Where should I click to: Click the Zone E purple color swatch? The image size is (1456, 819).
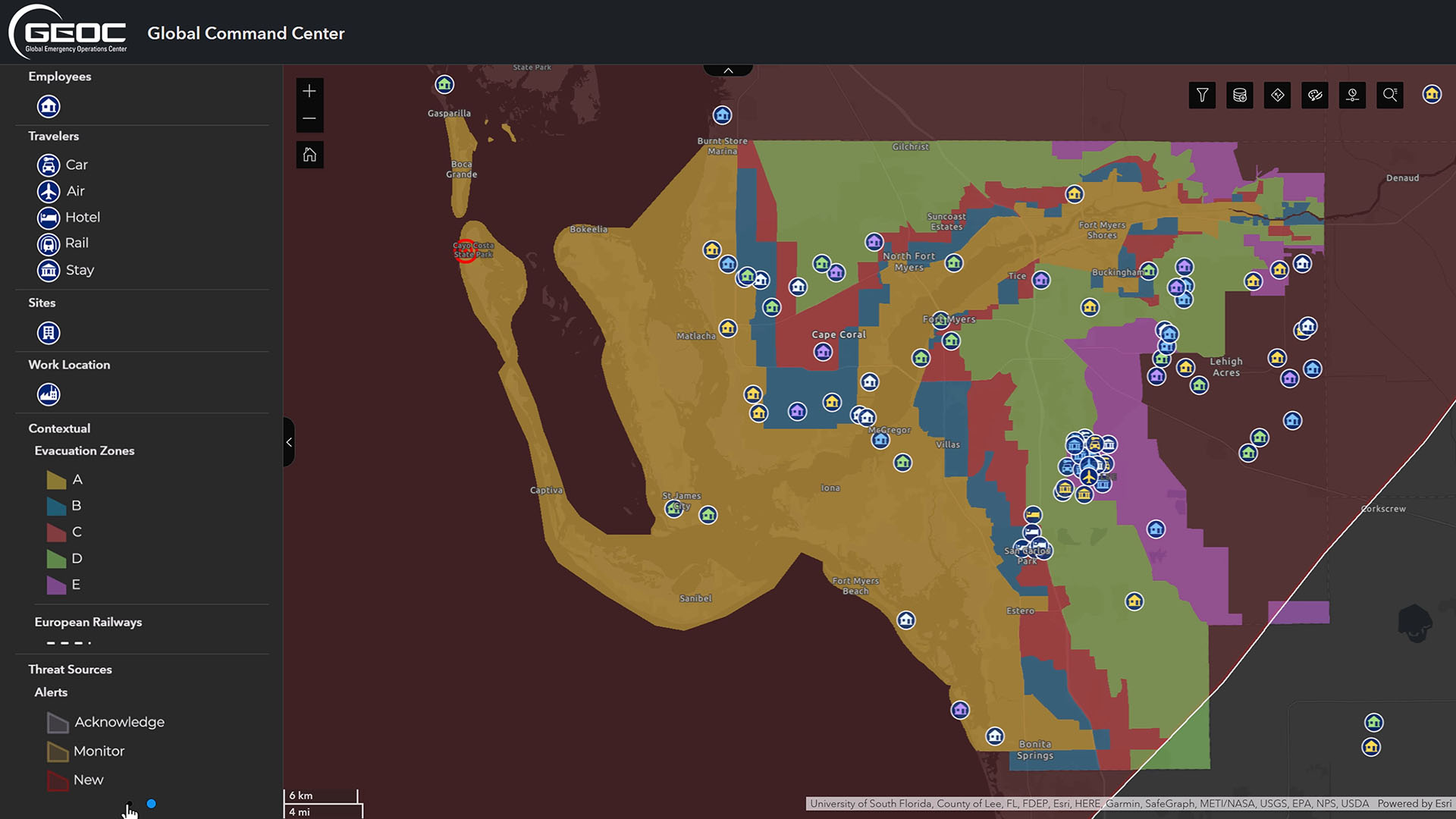[x=57, y=585]
